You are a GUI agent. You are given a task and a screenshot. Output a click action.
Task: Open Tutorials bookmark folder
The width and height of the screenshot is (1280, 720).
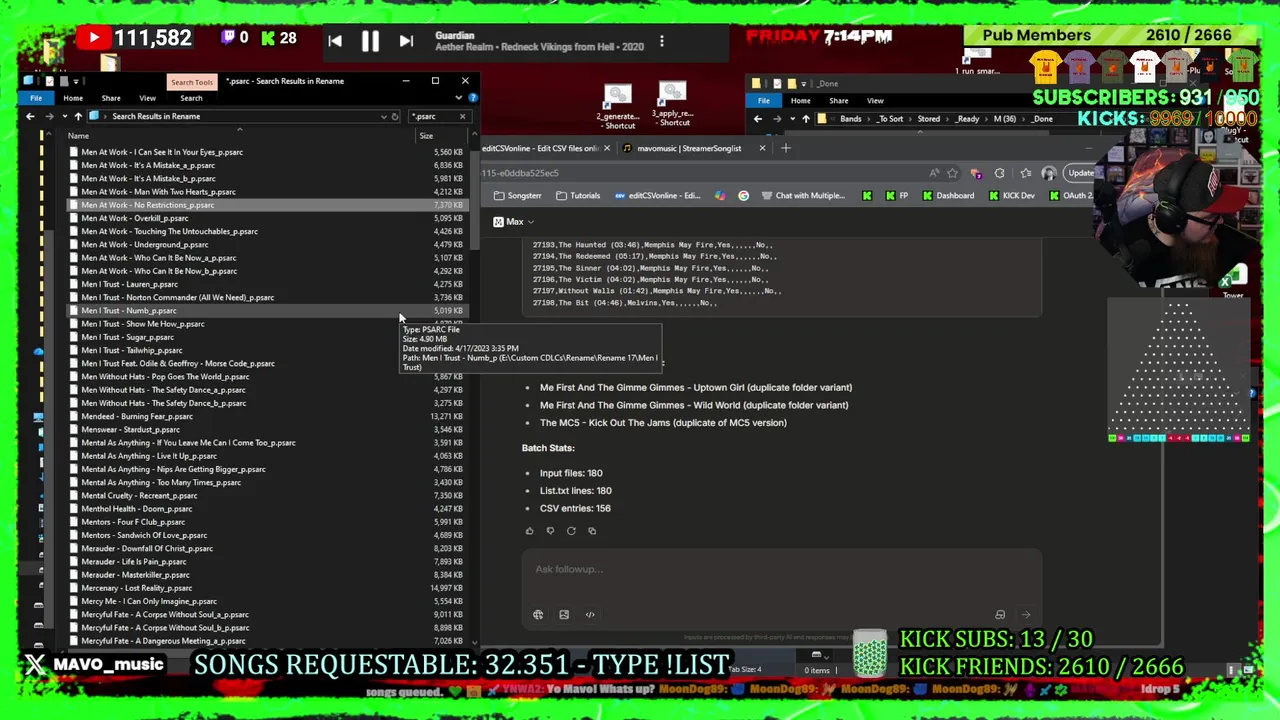tap(578, 196)
